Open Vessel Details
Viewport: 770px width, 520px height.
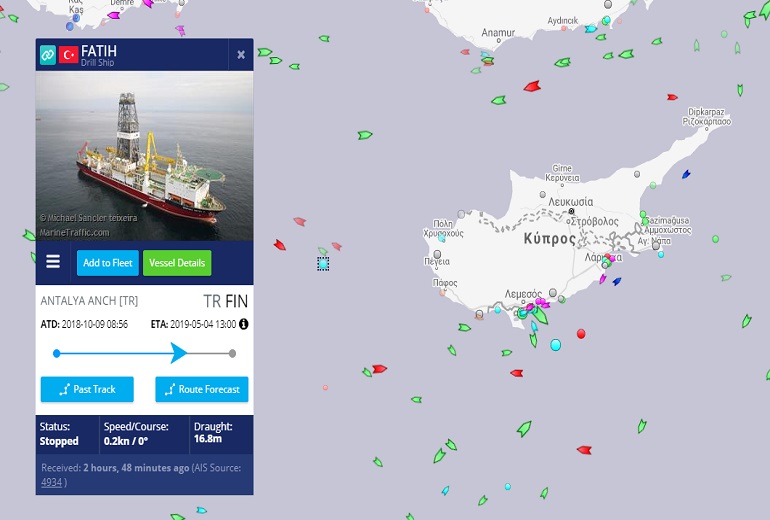pos(177,263)
